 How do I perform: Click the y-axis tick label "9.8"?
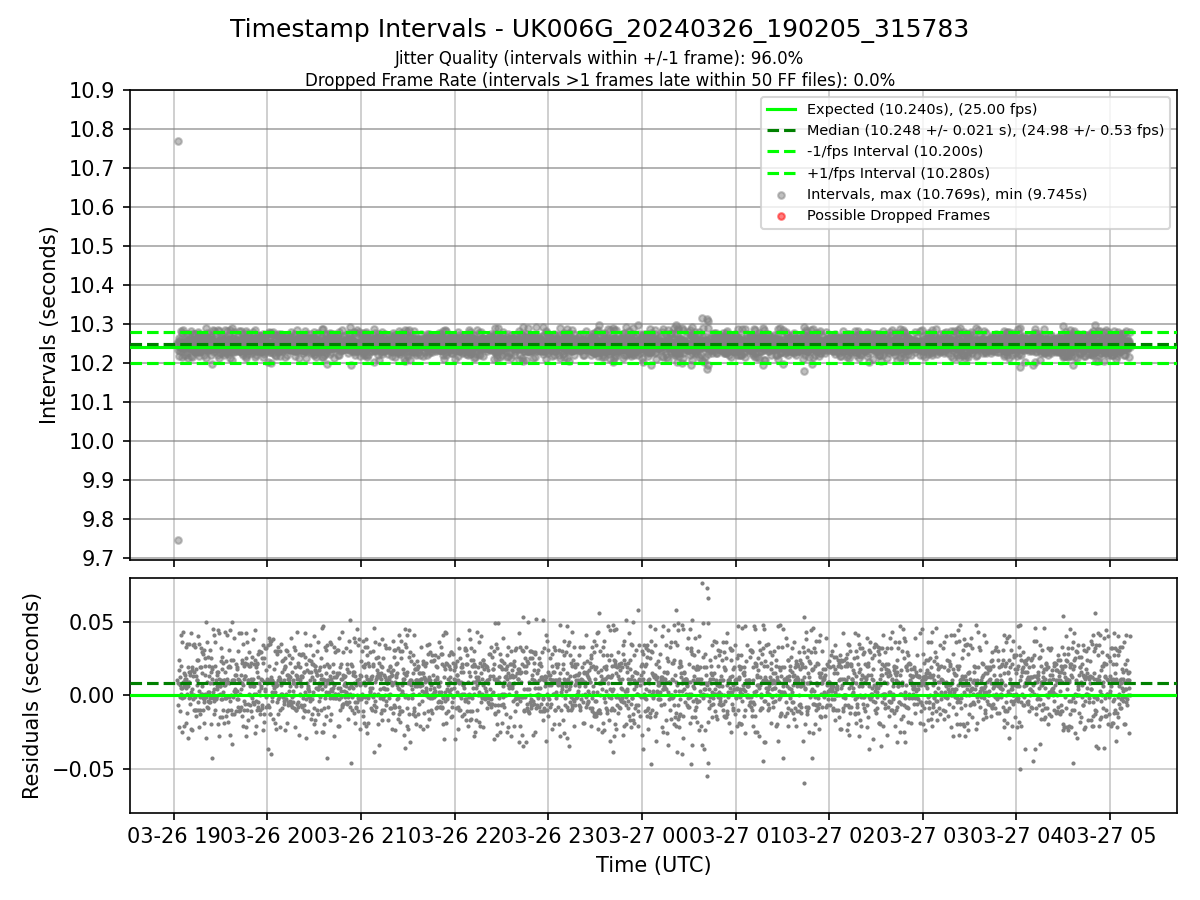click(x=99, y=520)
